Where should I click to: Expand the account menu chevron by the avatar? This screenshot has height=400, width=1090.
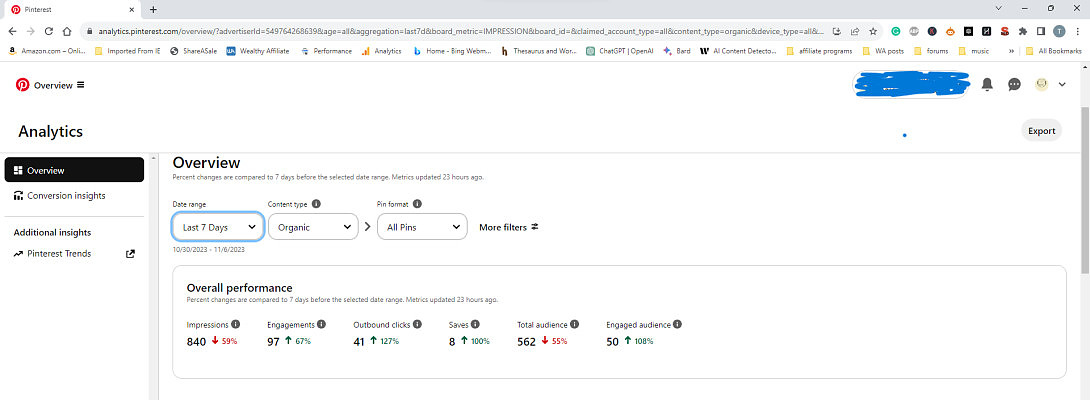[1062, 85]
